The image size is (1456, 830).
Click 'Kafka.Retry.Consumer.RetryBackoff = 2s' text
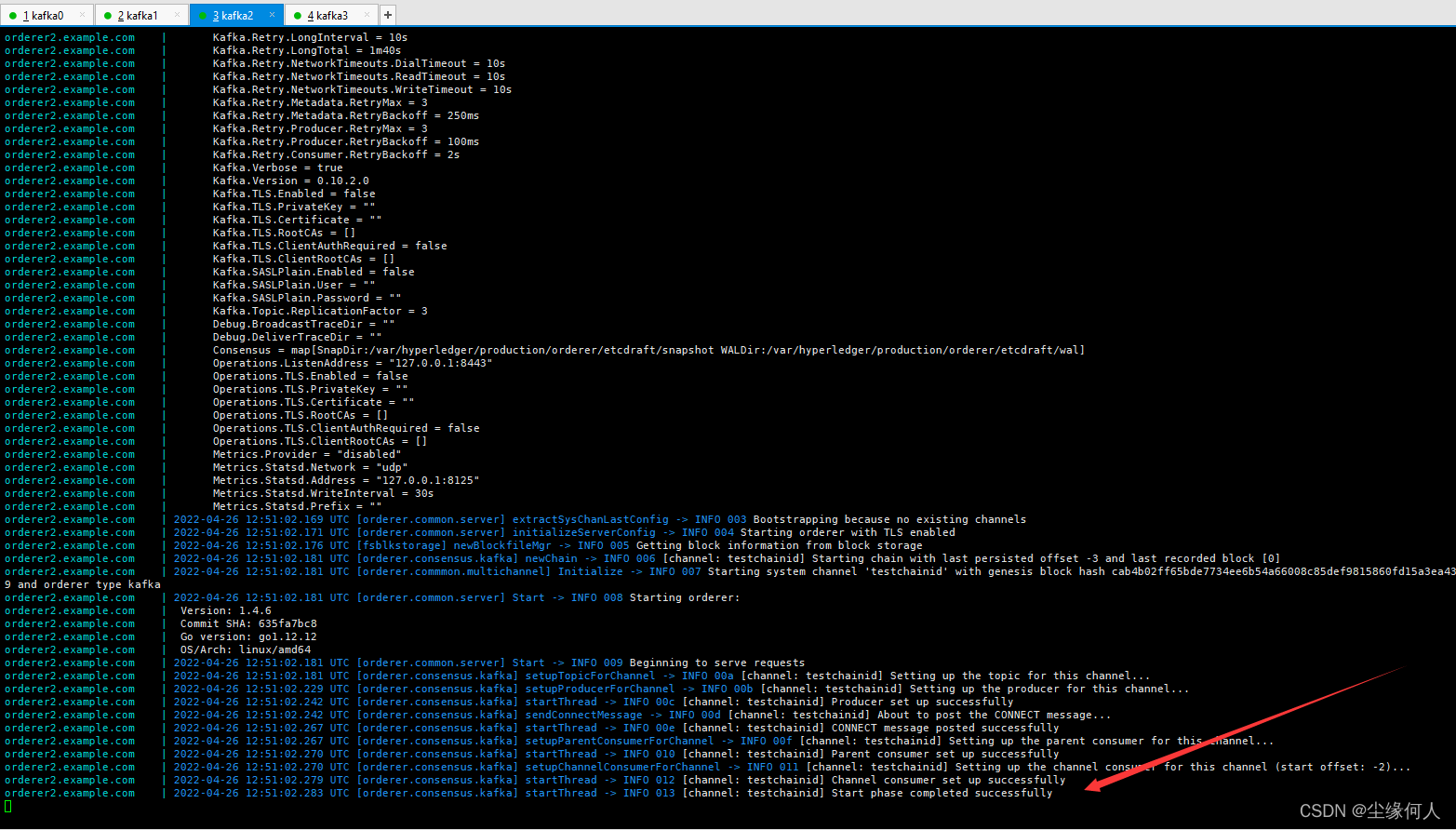(x=336, y=154)
